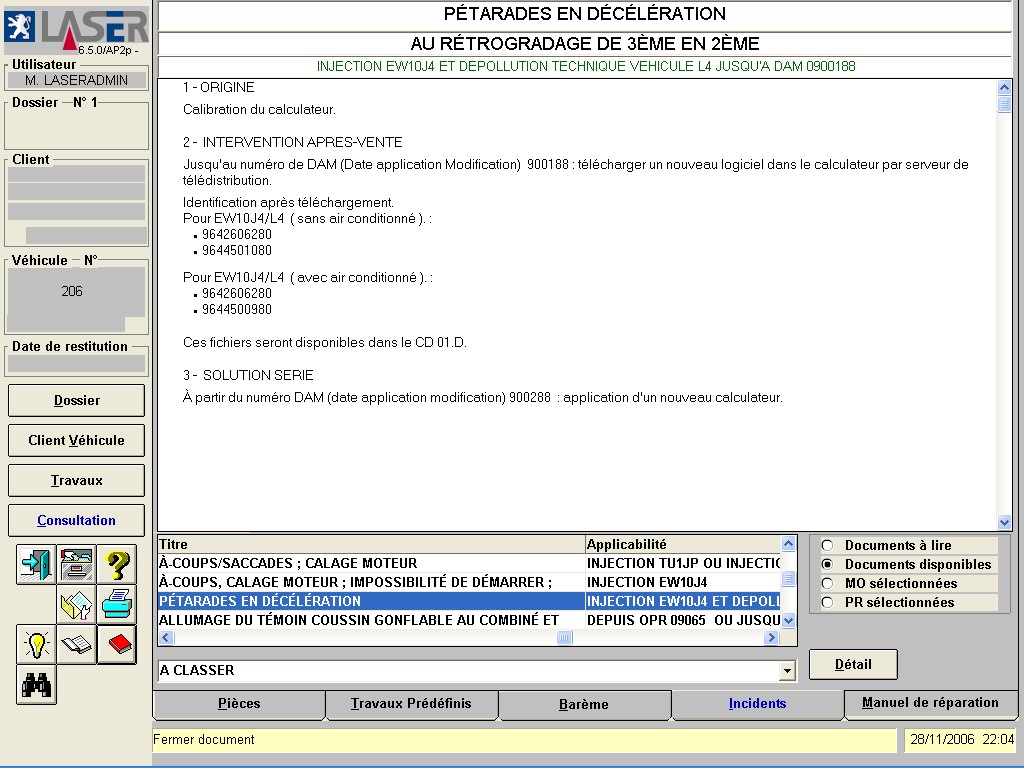The image size is (1024, 768).
Task: Click the number 9644501080 in the document
Action: pyautogui.click(x=236, y=251)
